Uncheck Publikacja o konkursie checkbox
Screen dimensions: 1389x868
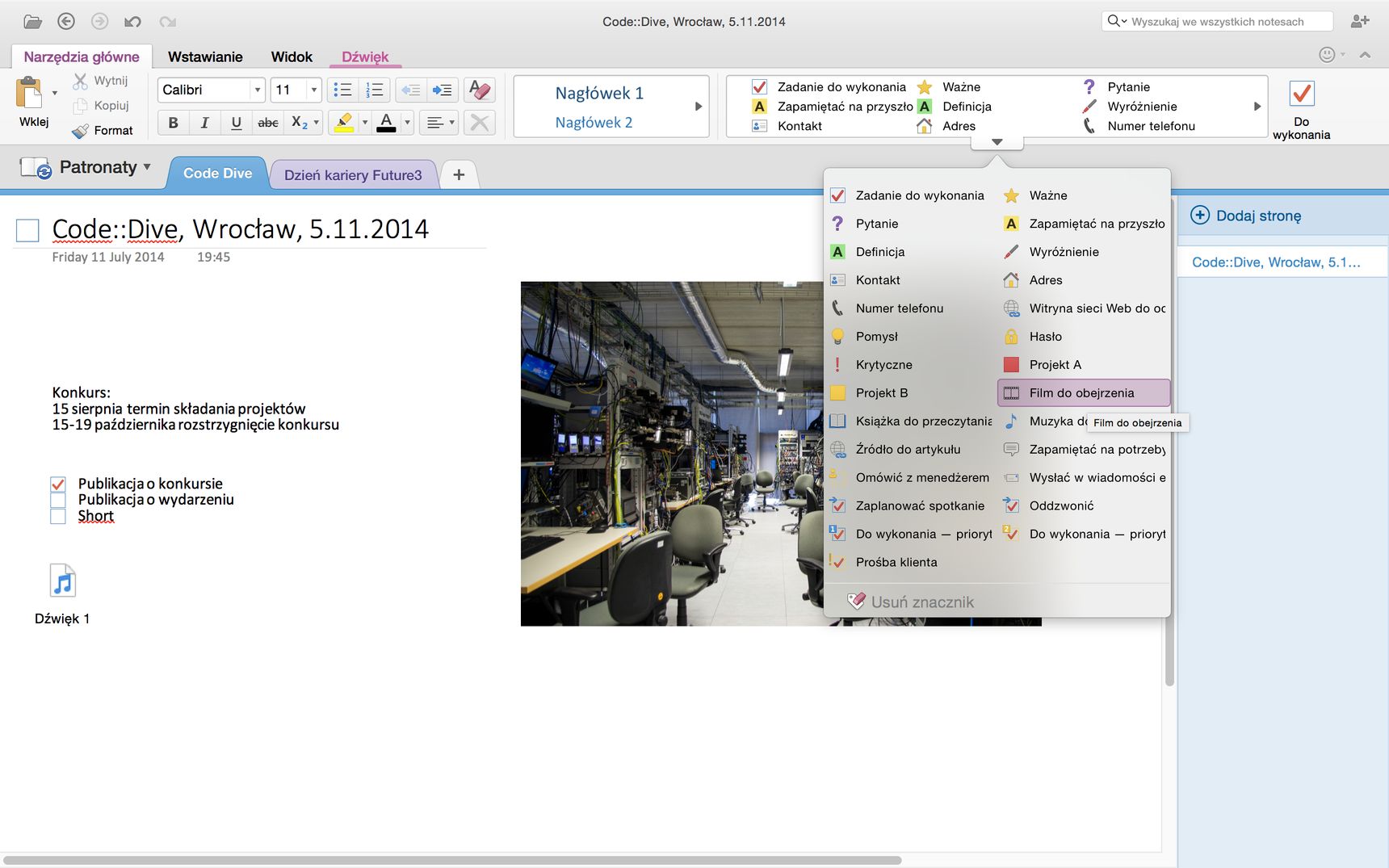coord(58,484)
